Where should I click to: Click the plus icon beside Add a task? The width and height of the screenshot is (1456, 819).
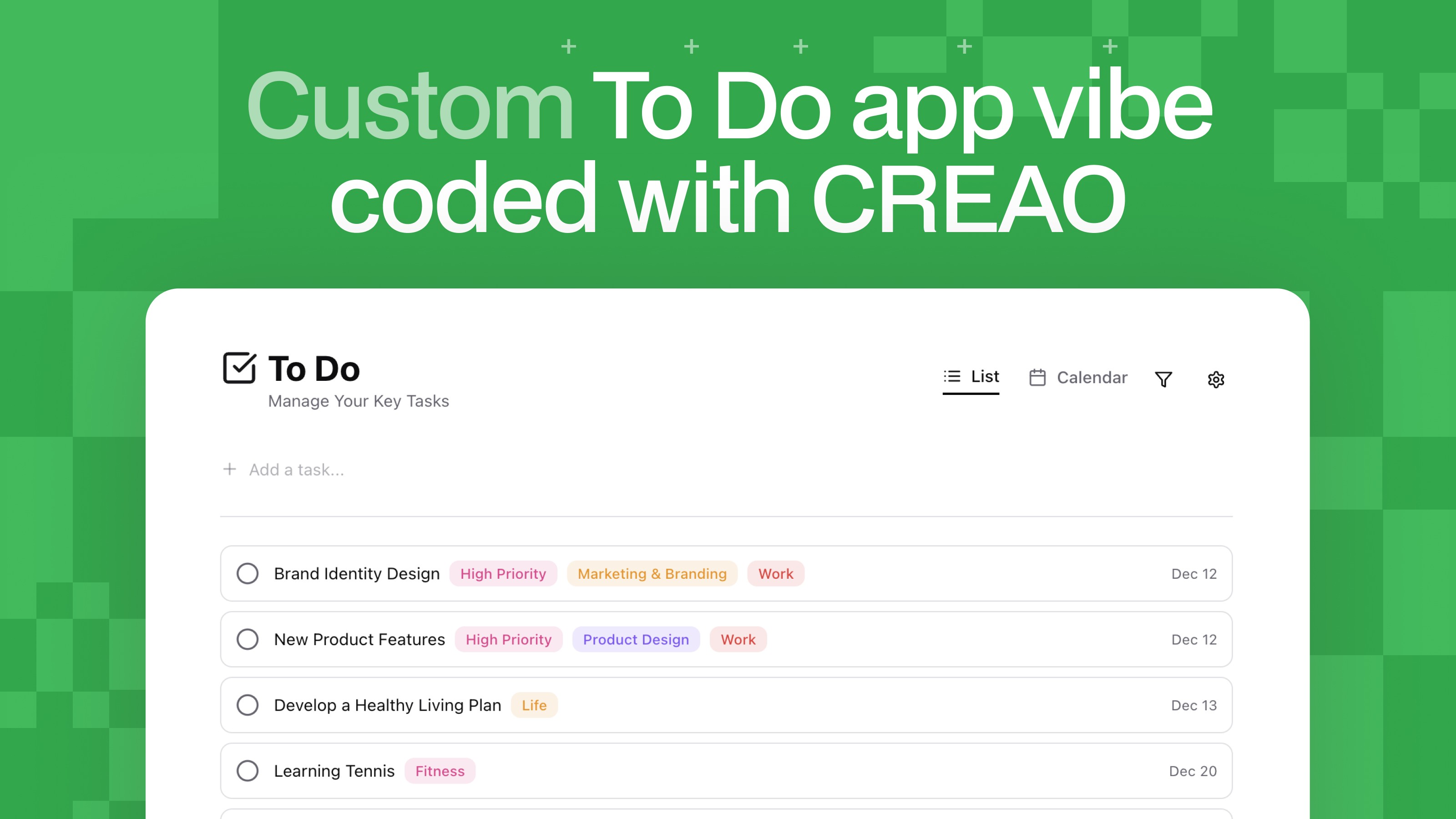(229, 469)
